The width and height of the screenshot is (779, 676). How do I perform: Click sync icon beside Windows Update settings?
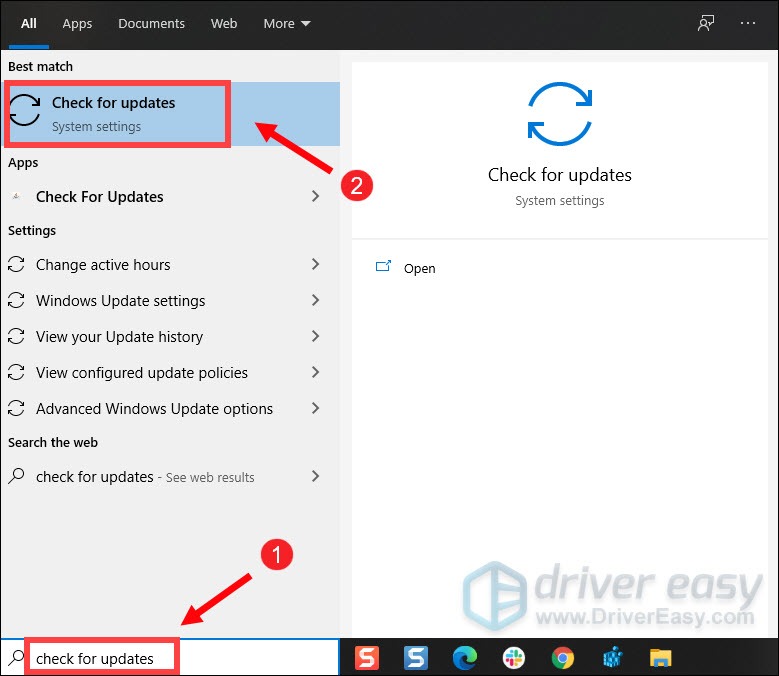pos(16,300)
